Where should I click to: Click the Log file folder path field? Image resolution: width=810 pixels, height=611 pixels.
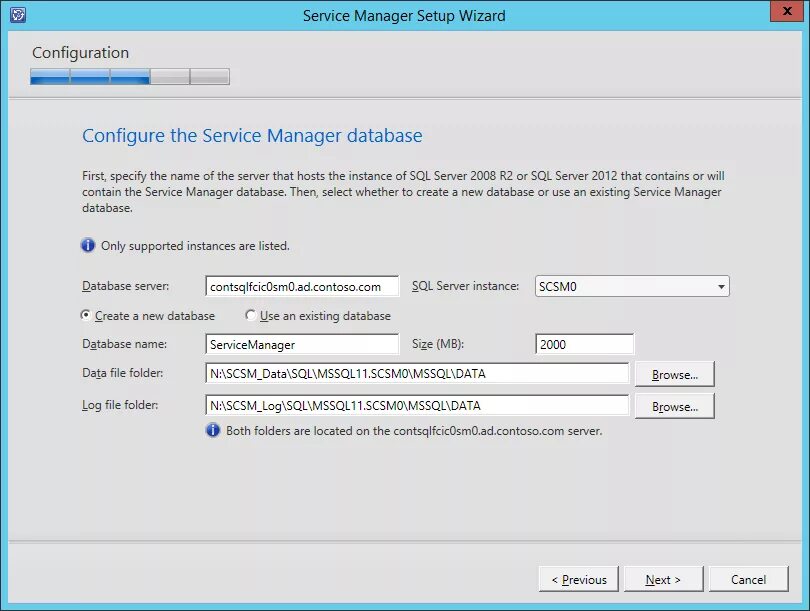pos(416,406)
